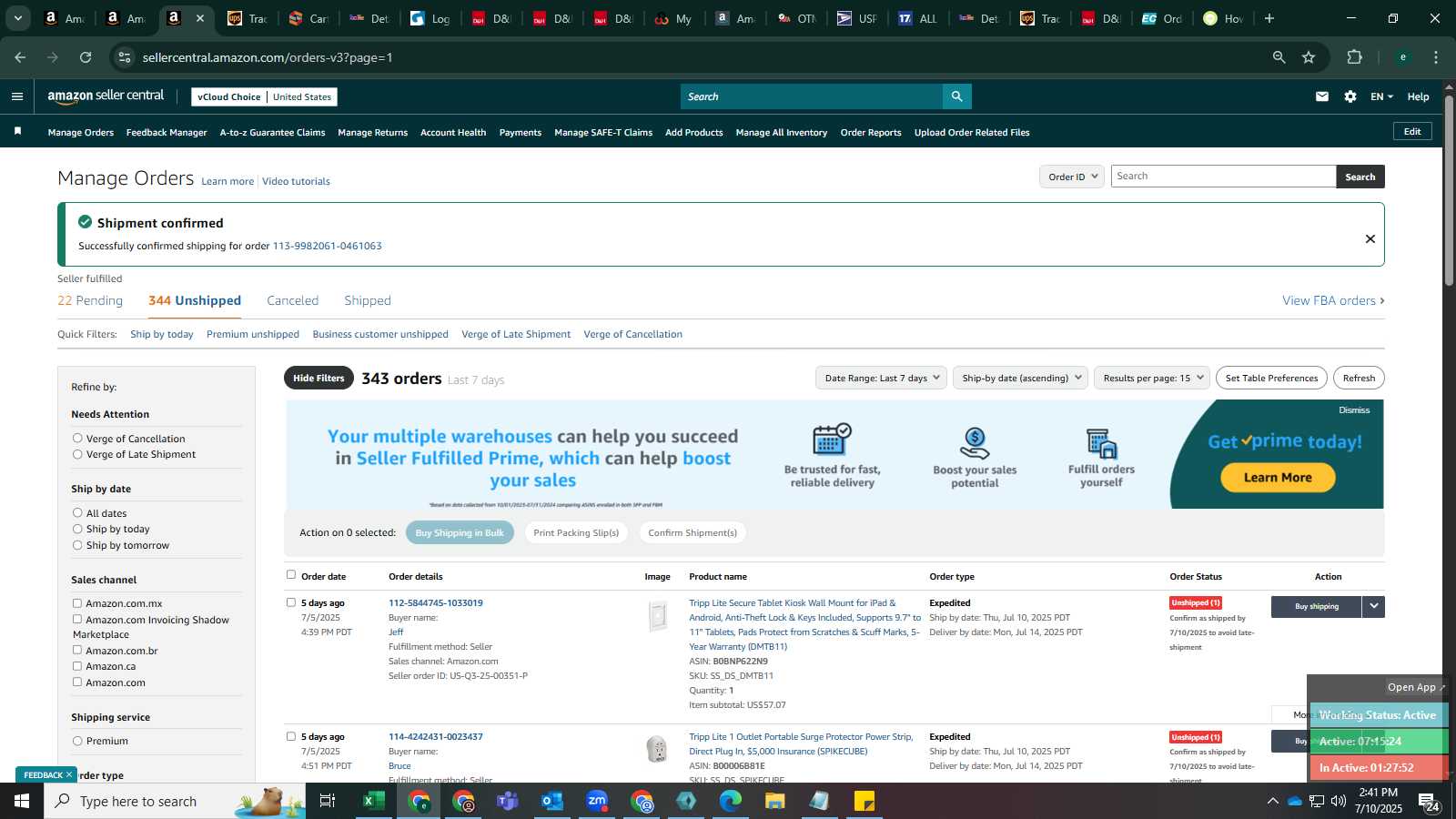
Task: Open the Chrome three-dot menu
Action: 1436,57
